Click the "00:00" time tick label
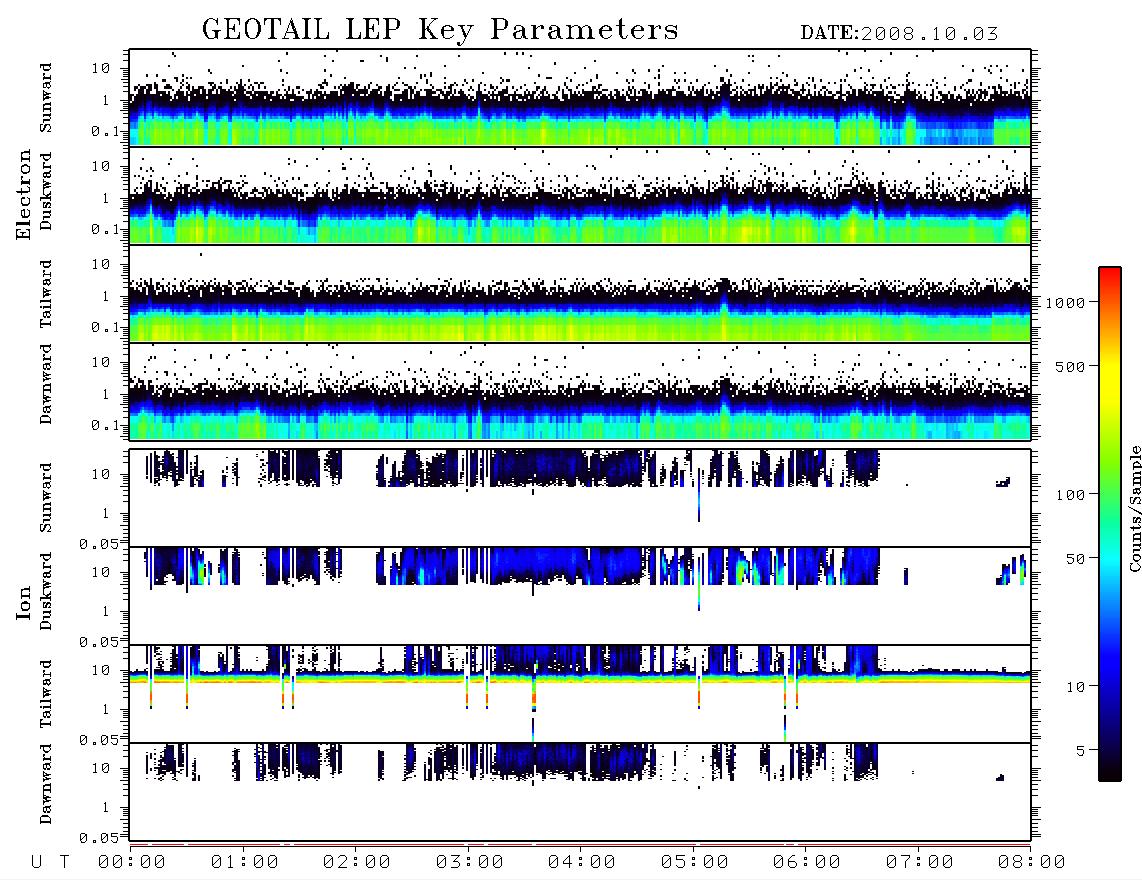This screenshot has height=880, width=1142. point(132,863)
